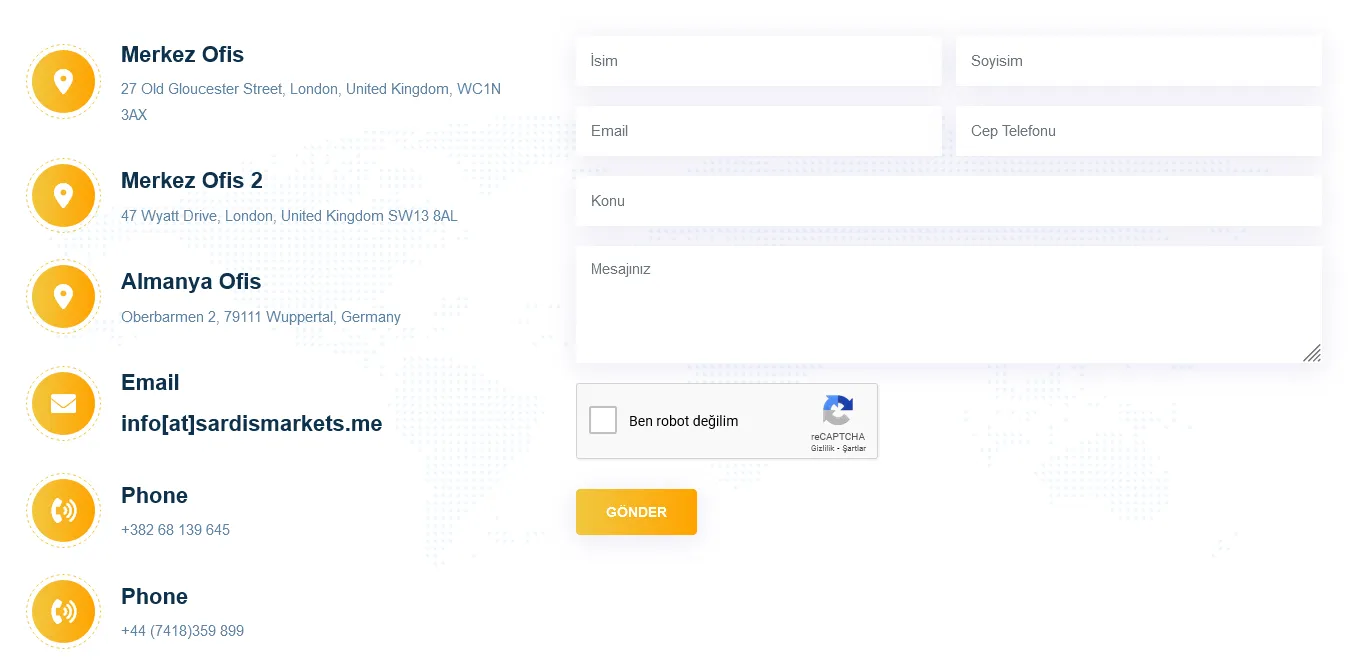1352x668 pixels.
Task: Click the phone icon beside +382 68 139 645
Action: pos(63,511)
